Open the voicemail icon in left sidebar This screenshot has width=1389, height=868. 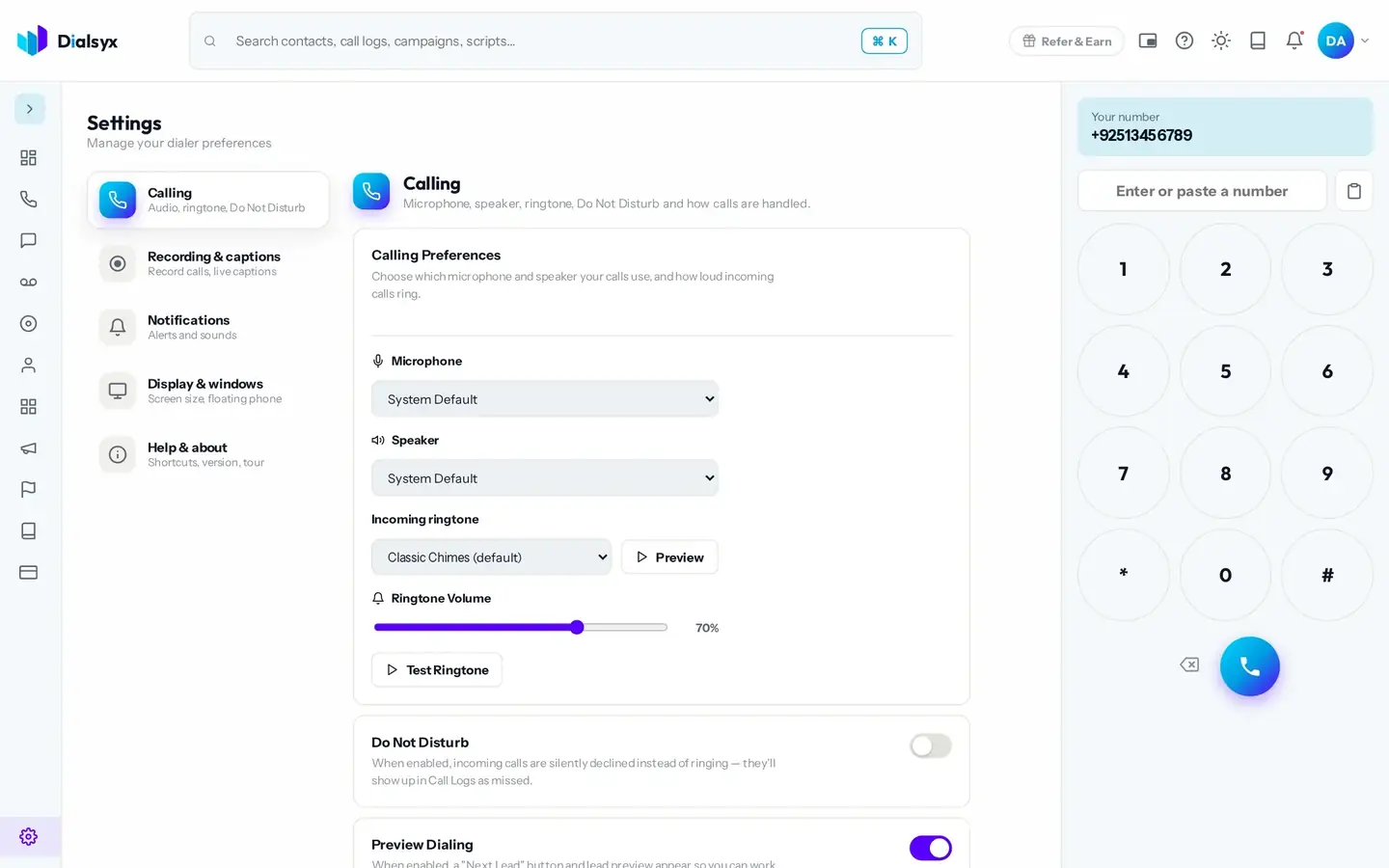point(29,283)
